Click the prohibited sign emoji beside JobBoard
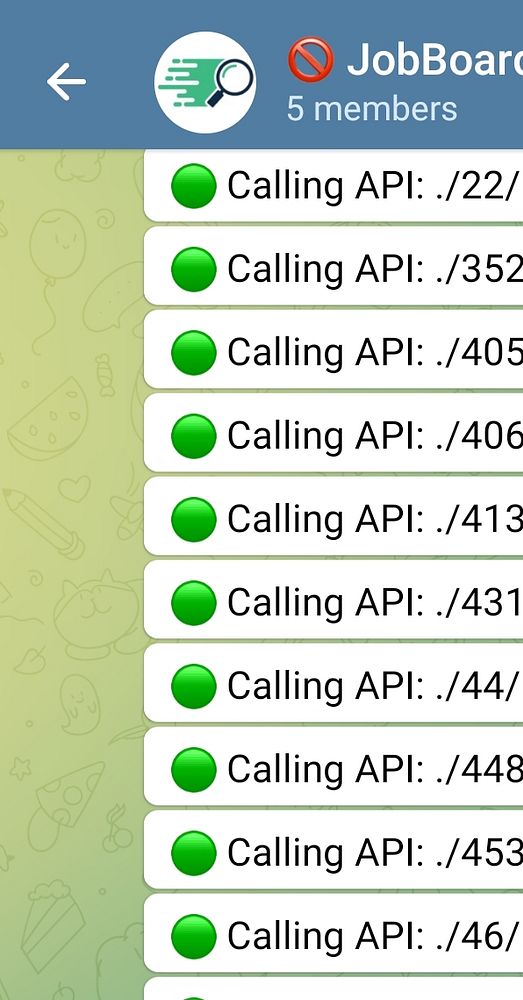Image resolution: width=523 pixels, height=1000 pixels. [x=311, y=59]
